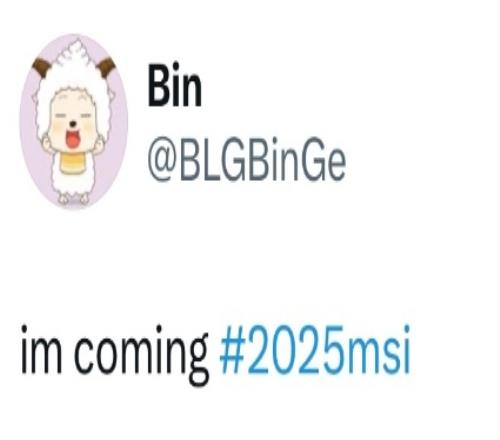The width and height of the screenshot is (500, 440).
Task: Click the word 'coming' in the tweet
Action: [x=141, y=355]
